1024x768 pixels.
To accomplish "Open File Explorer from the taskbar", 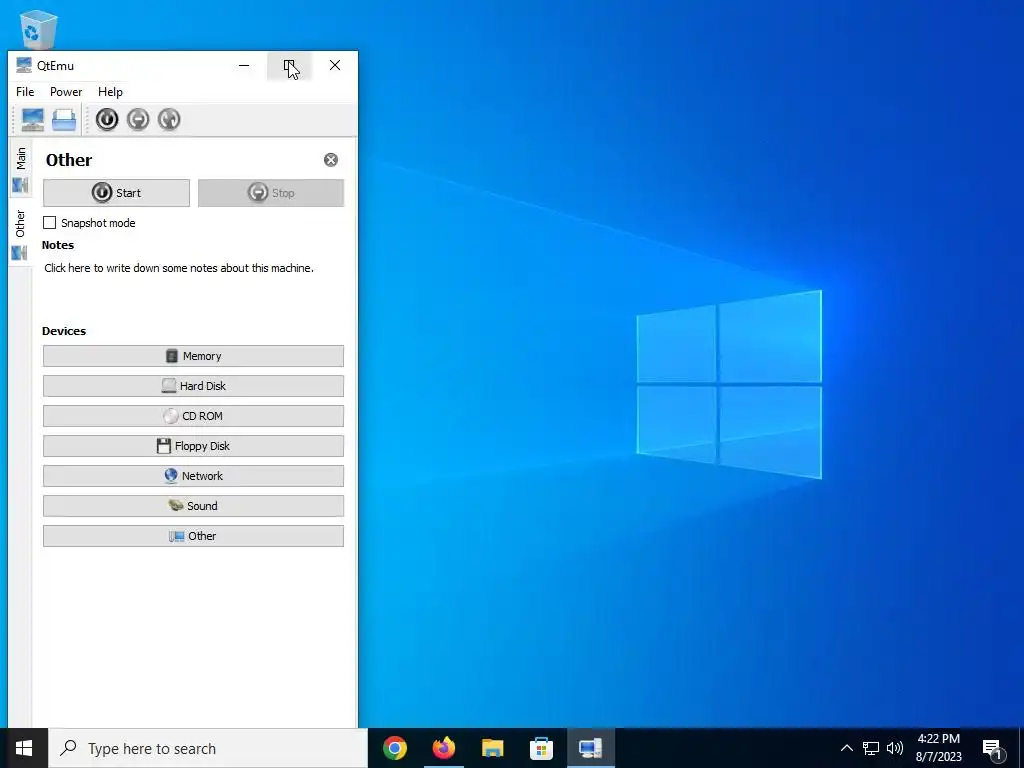I will [493, 748].
